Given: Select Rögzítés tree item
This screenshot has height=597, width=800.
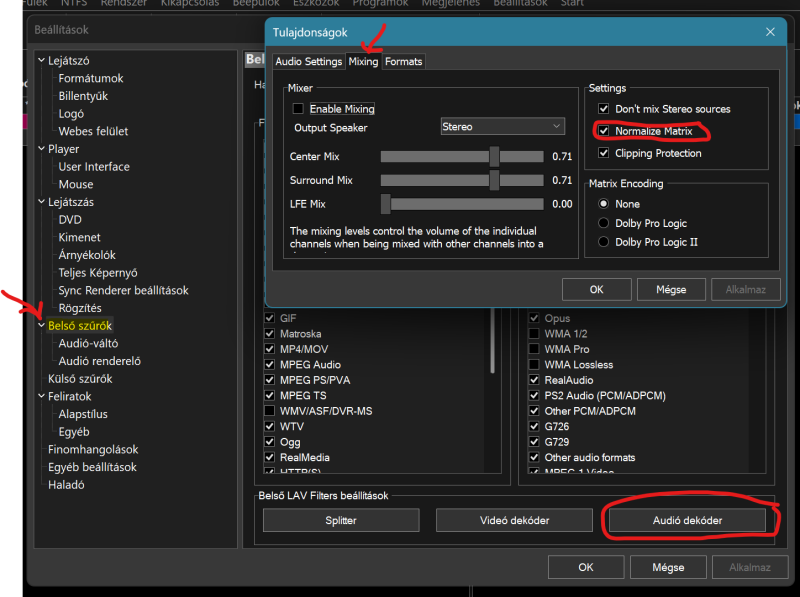Looking at the screenshot, I should 80,308.
